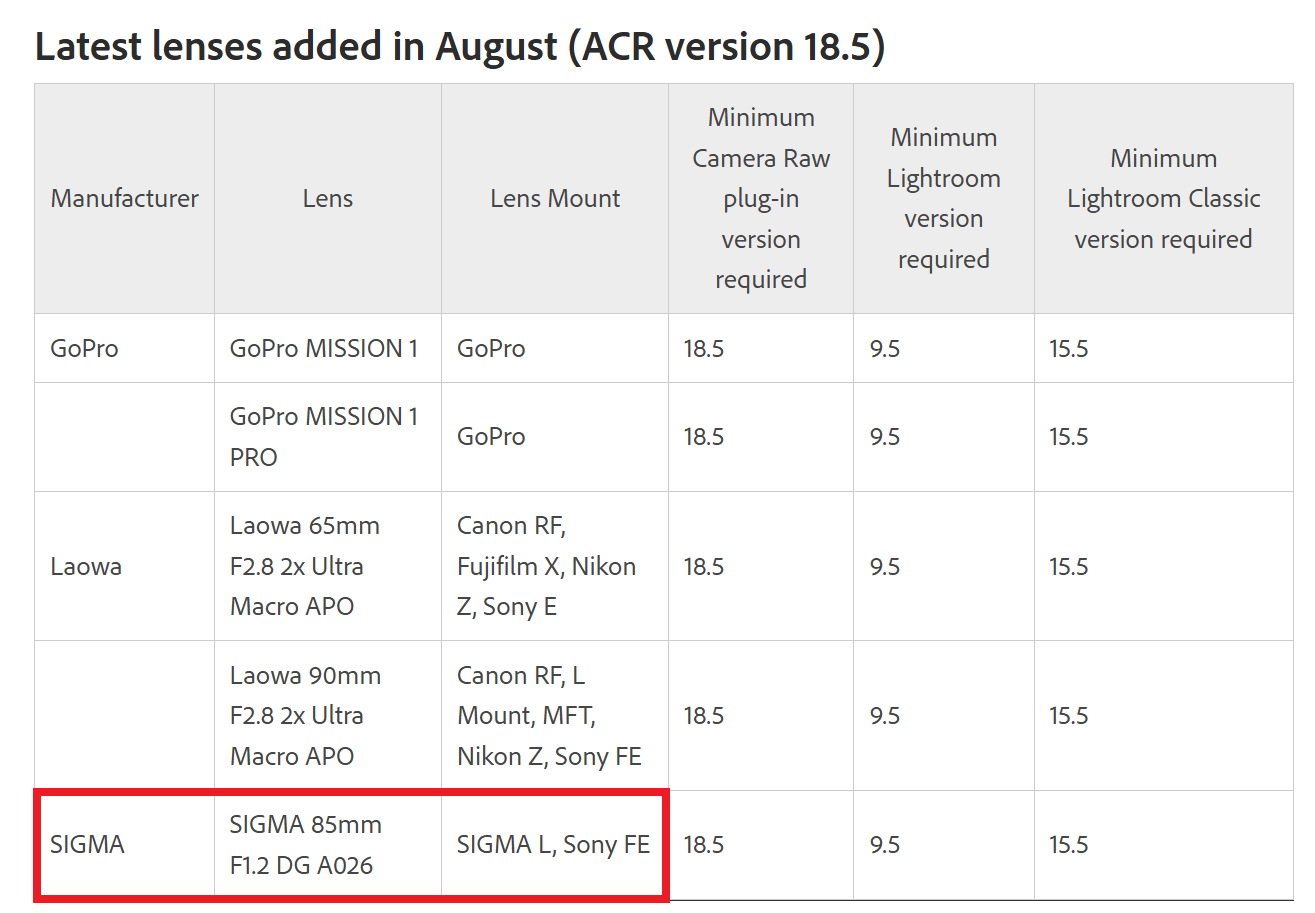Image resolution: width=1315 pixels, height=913 pixels.
Task: Select the Minimum Camera Raw plug-in header
Action: pos(761,198)
